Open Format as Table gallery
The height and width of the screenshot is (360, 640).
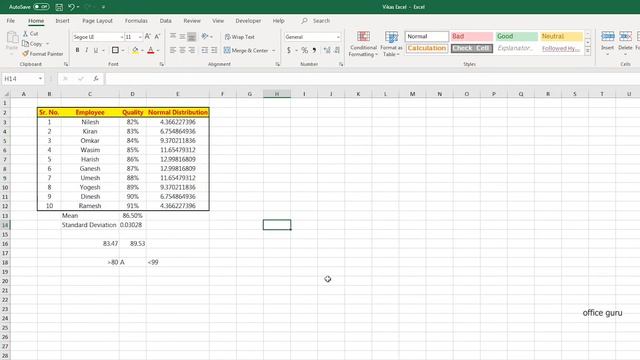(391, 44)
